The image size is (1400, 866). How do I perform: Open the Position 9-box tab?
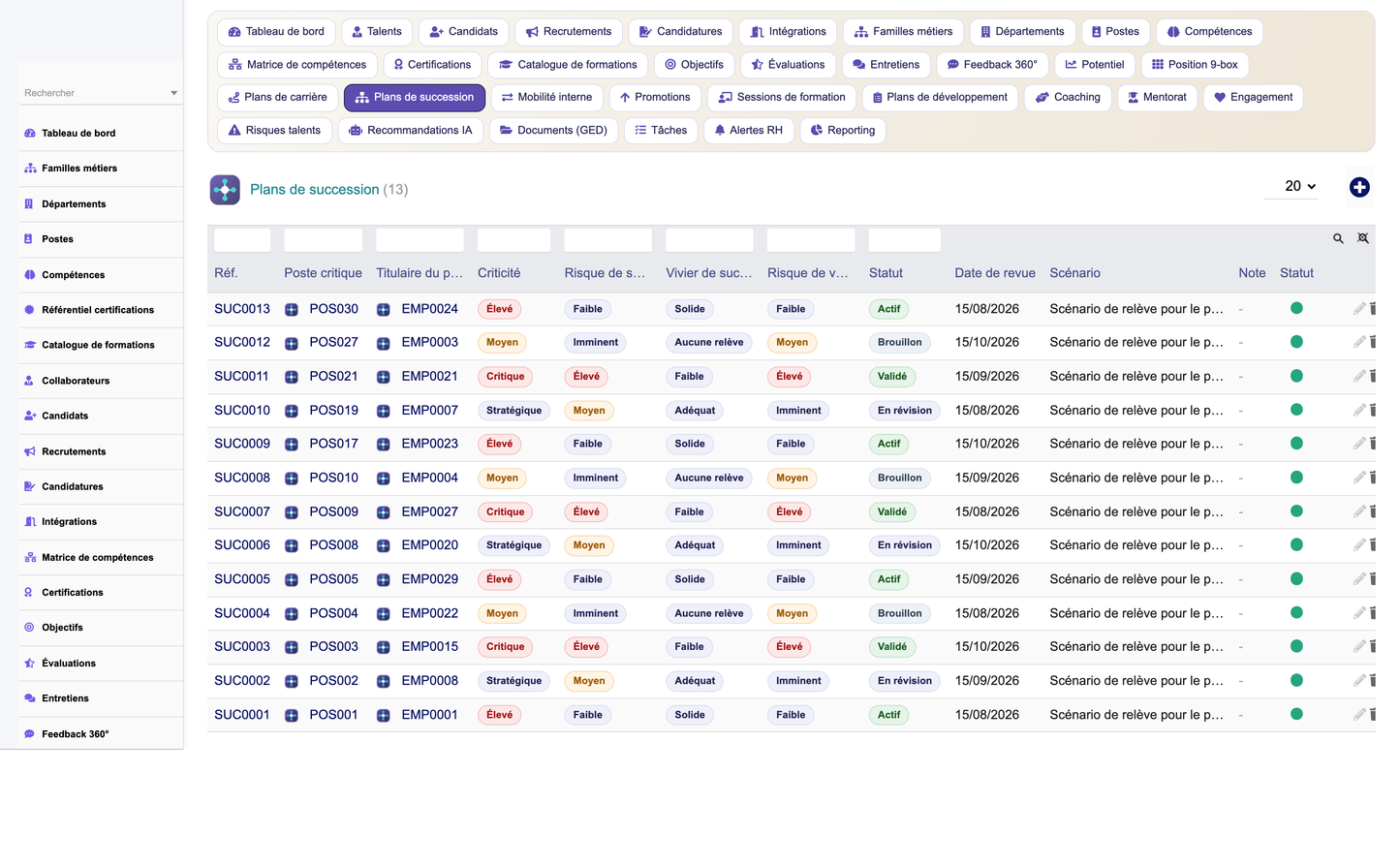[1195, 65]
